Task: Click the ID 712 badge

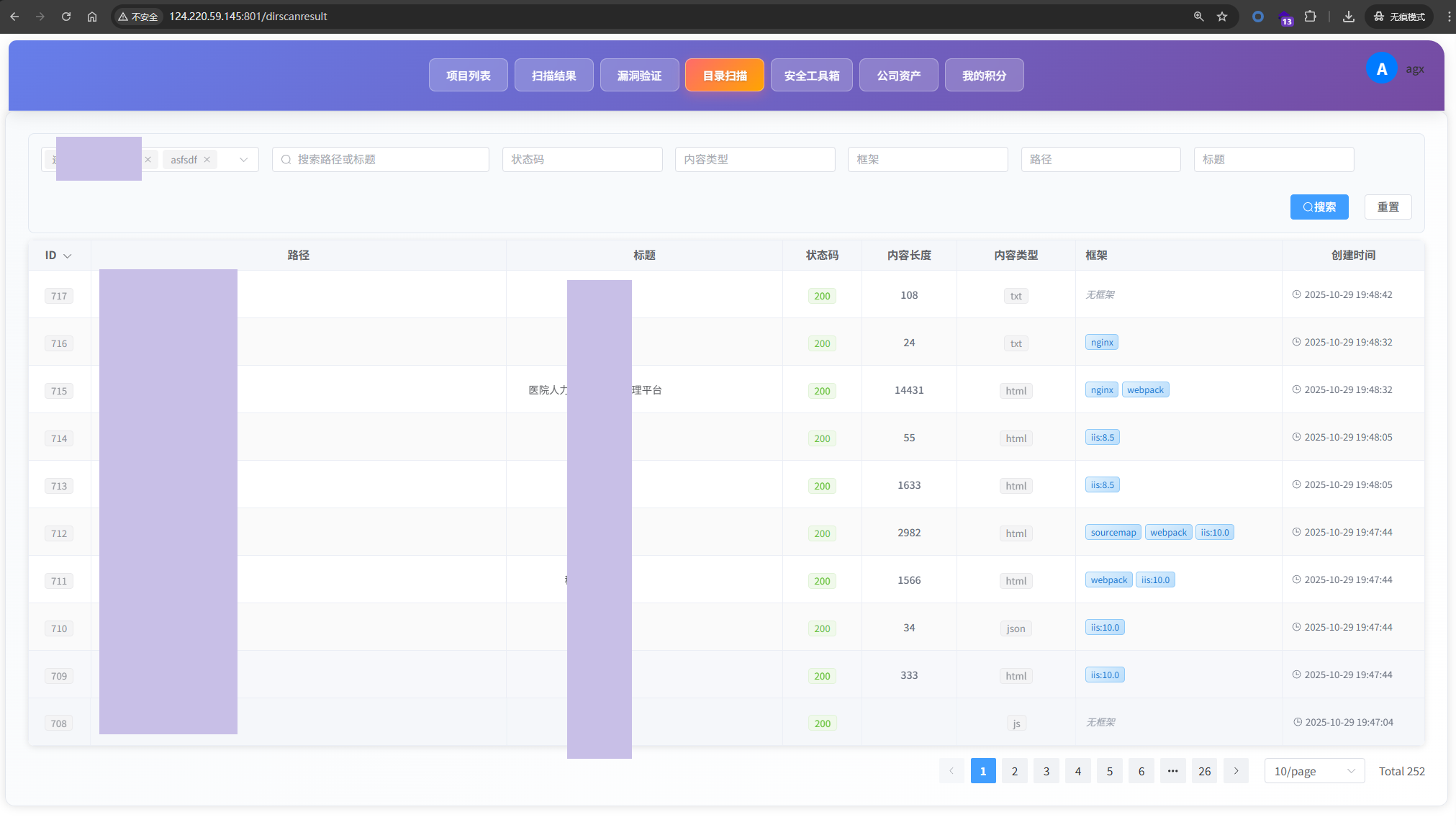Action: pos(59,533)
